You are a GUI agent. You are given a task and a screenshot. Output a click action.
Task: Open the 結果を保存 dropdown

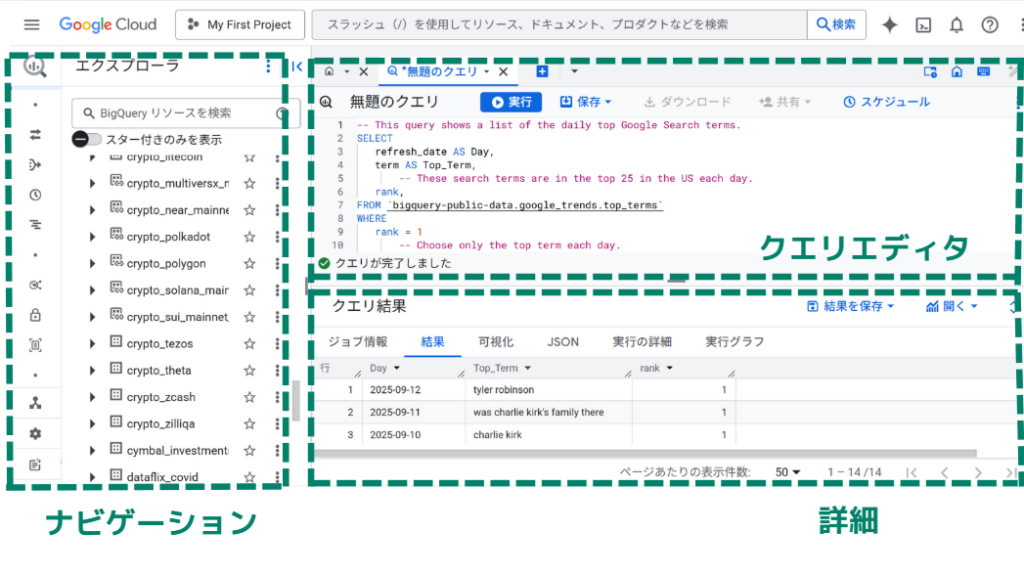click(x=850, y=306)
